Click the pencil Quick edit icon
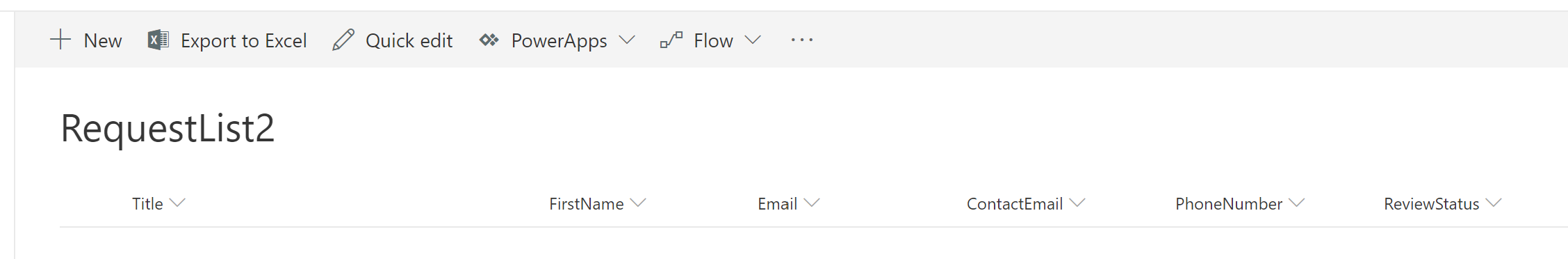The image size is (1568, 259). [343, 40]
